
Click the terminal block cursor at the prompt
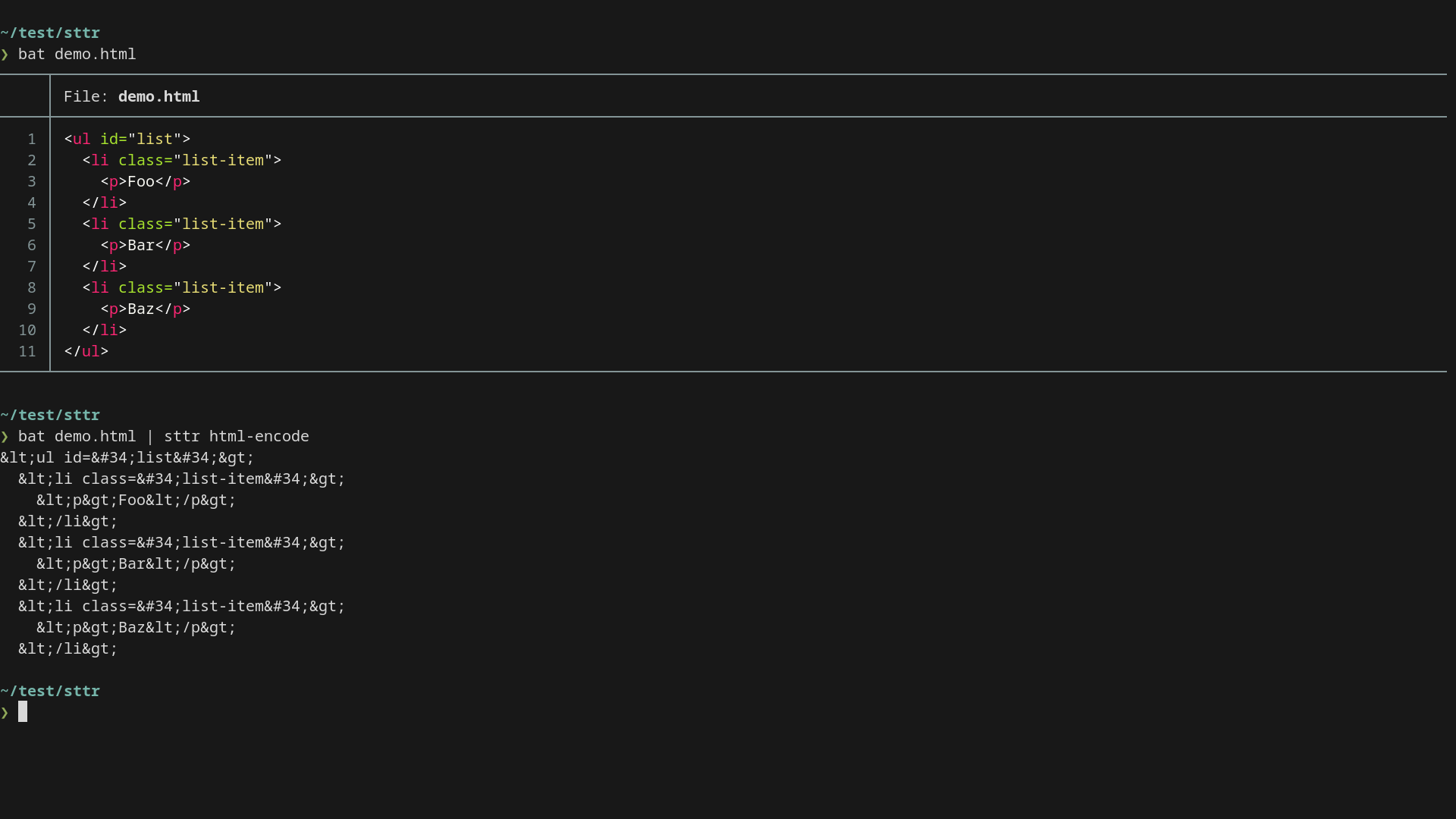pos(23,711)
